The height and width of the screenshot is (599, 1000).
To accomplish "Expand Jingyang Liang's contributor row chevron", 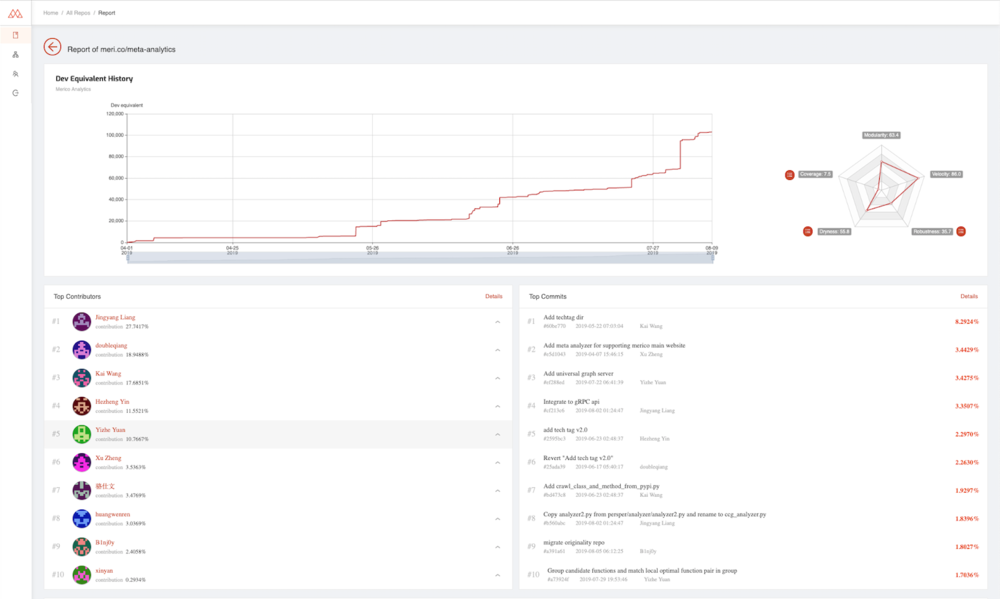I will coord(497,322).
